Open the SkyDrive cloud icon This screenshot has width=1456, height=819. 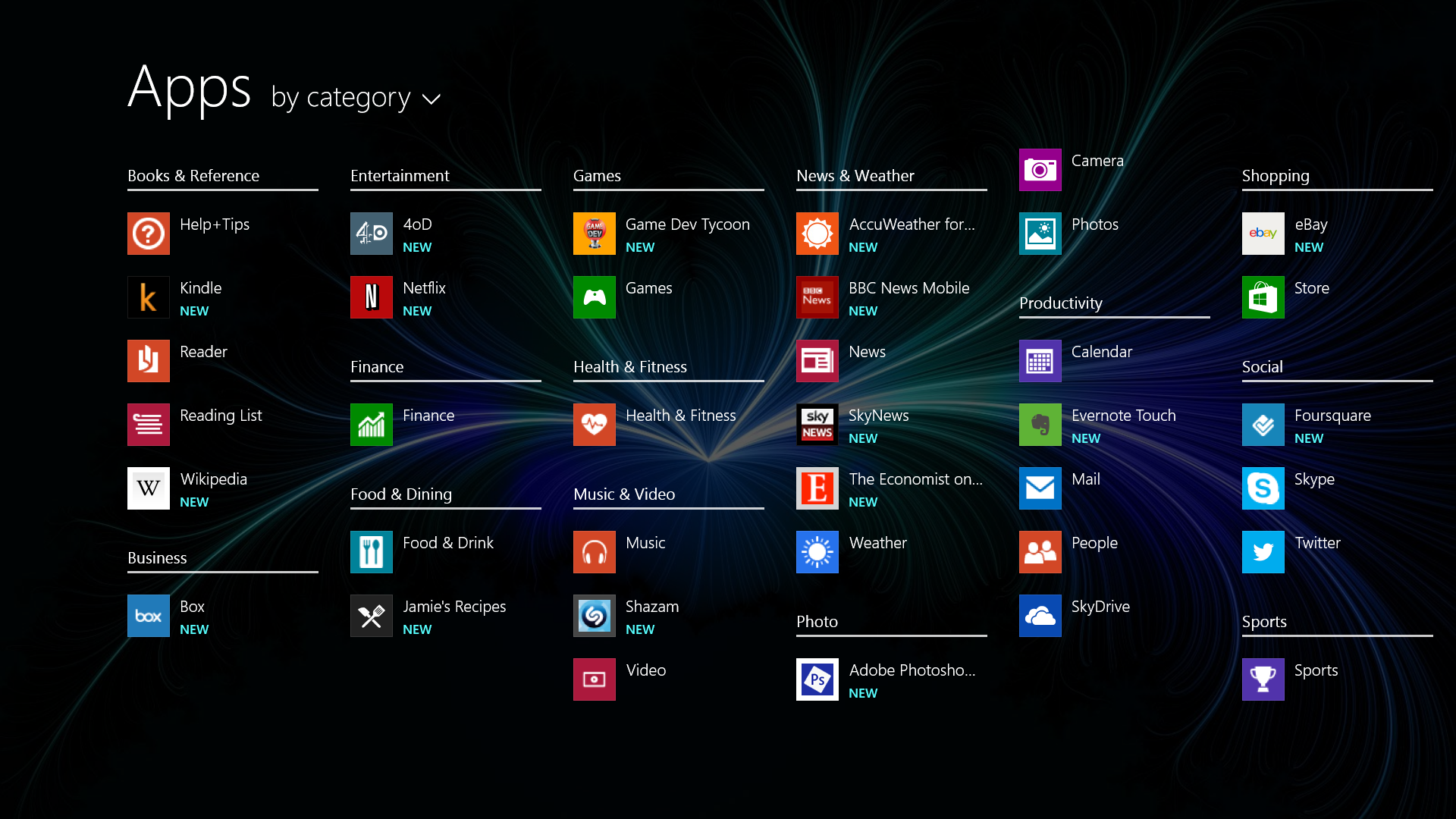pyautogui.click(x=1040, y=616)
